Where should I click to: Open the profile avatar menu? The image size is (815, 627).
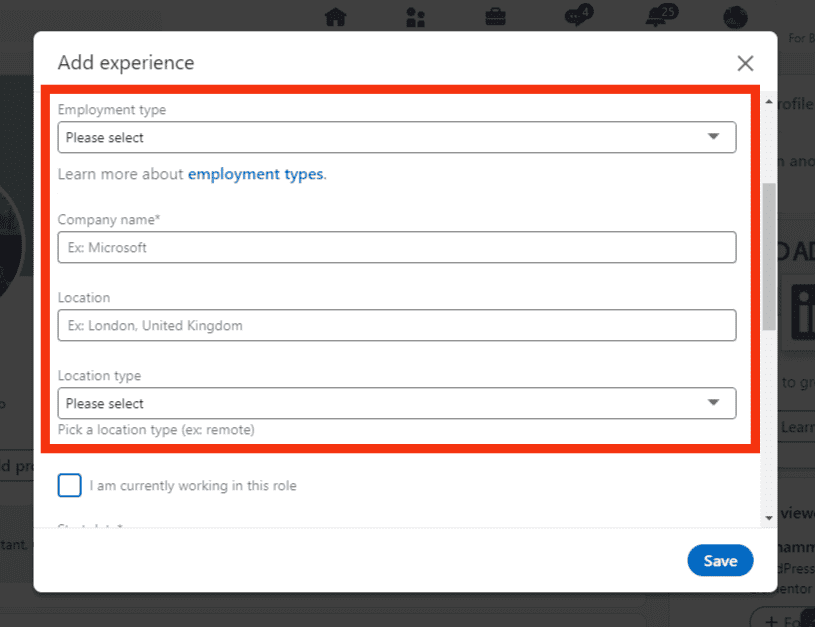click(x=735, y=17)
